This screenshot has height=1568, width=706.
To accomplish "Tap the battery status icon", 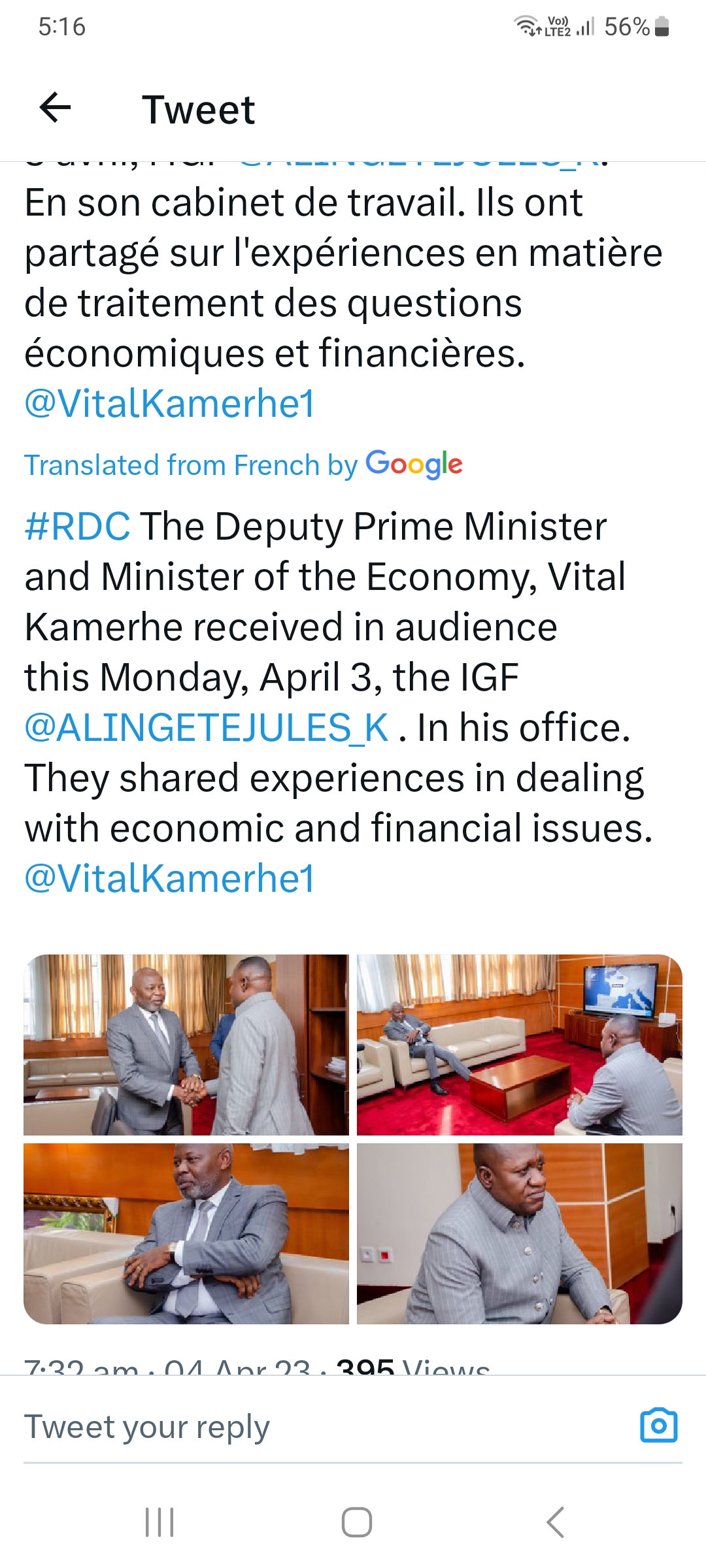I will click(x=662, y=27).
